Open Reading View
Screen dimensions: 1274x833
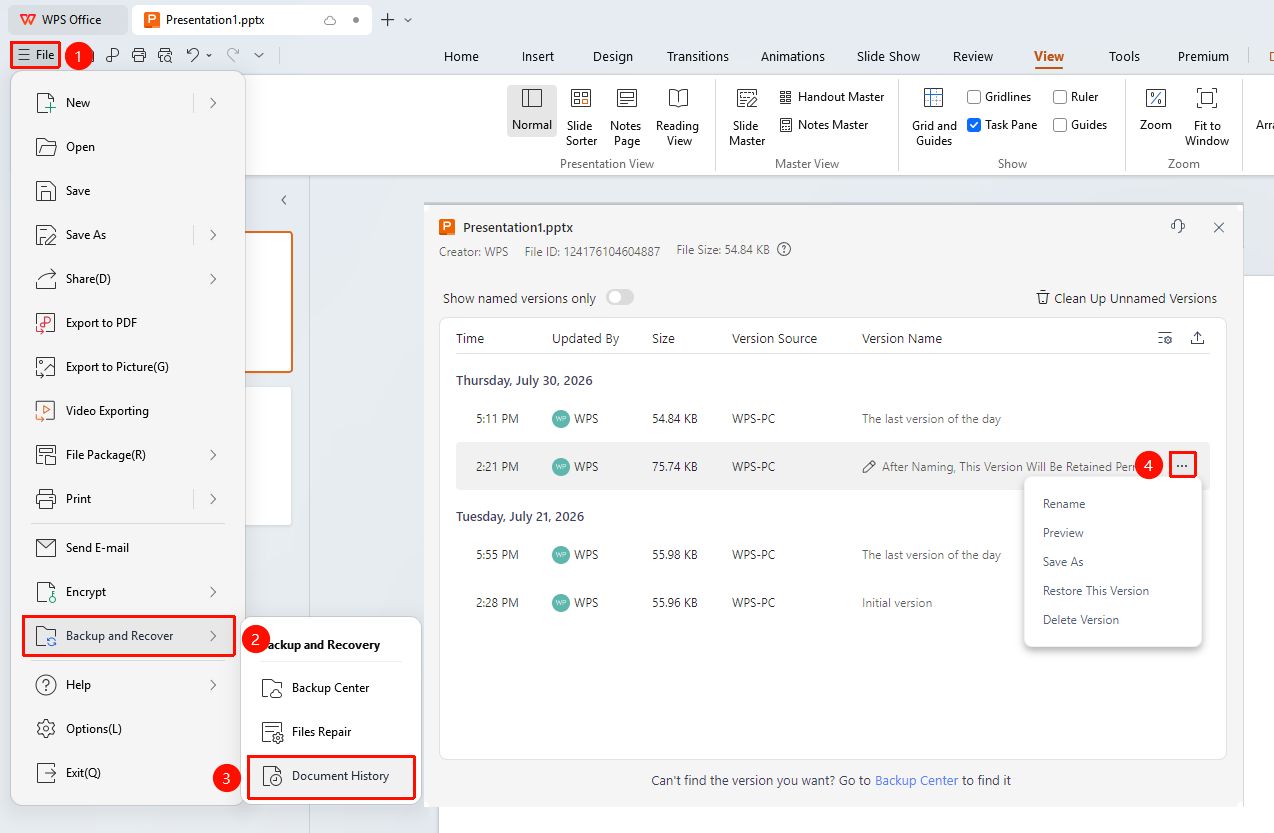(x=678, y=116)
